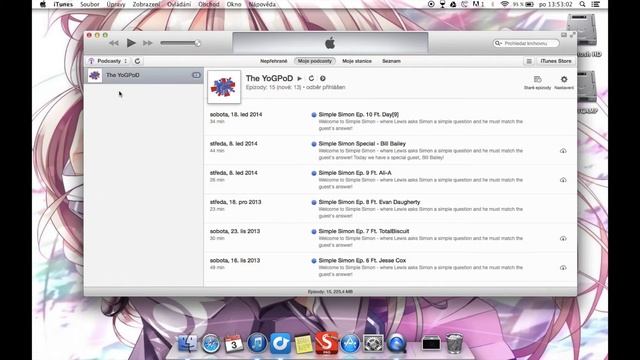Open the Ovládání menu
This screenshot has height=360, width=640.
(x=179, y=4)
